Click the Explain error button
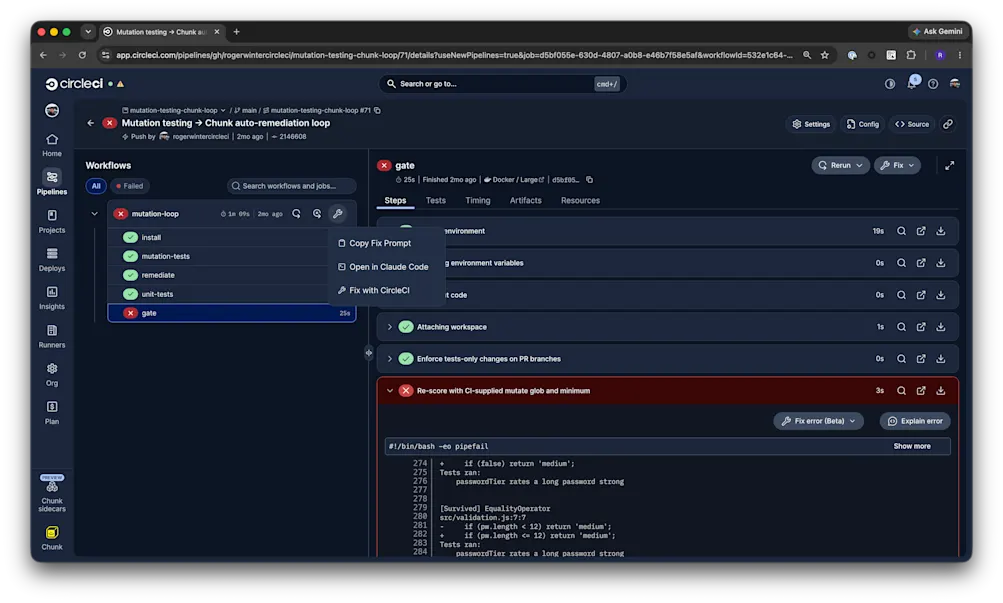1003x603 pixels. (915, 421)
